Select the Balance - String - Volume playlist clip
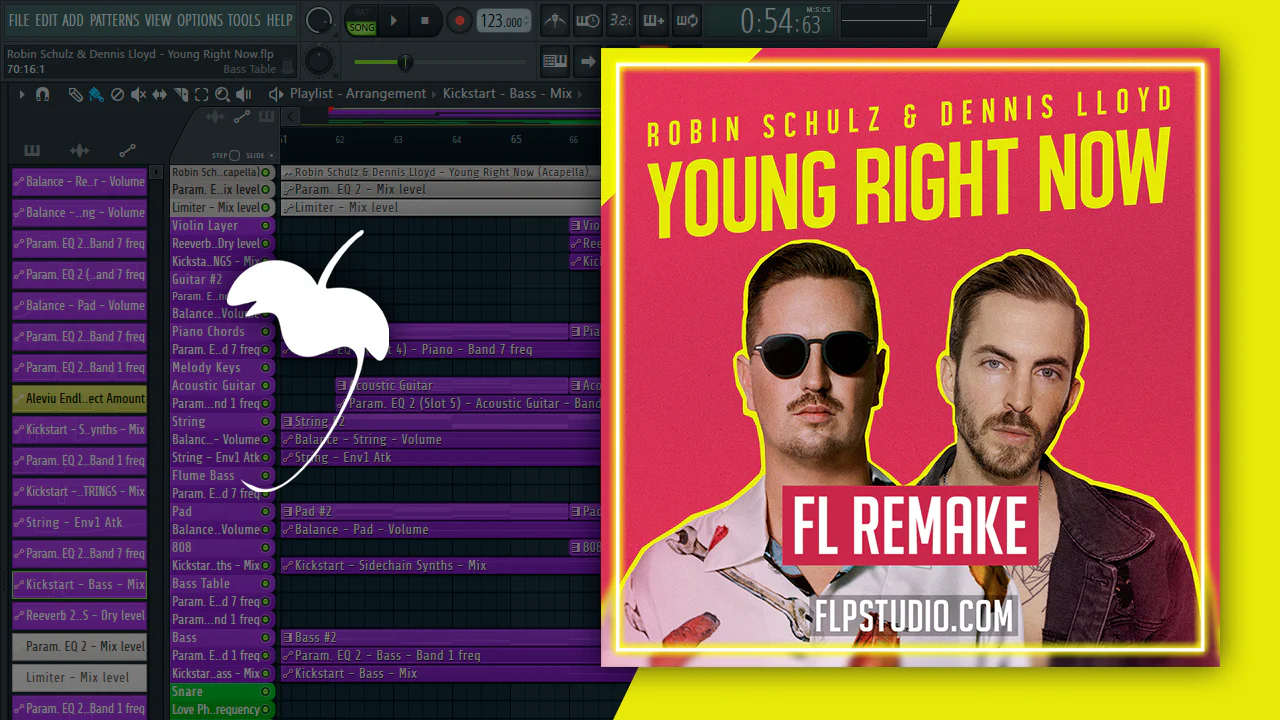The height and width of the screenshot is (720, 1280). pyautogui.click(x=440, y=440)
